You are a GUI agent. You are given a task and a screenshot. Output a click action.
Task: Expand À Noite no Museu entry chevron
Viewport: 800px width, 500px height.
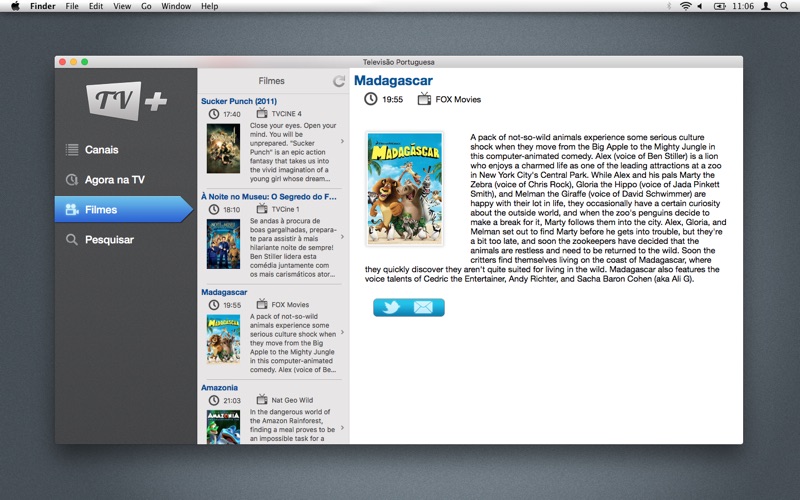[342, 237]
